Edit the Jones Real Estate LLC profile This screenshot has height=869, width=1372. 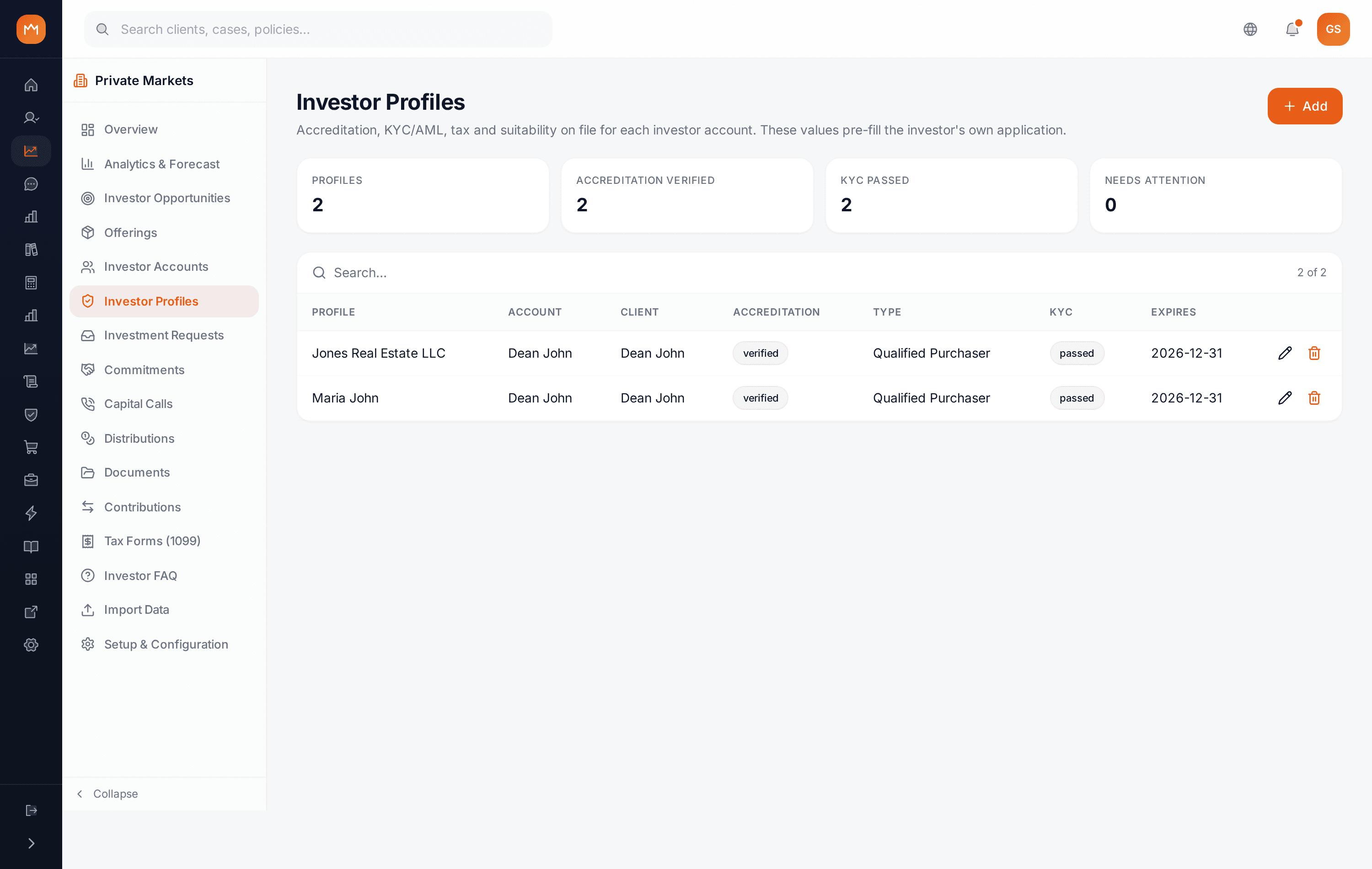(1284, 353)
